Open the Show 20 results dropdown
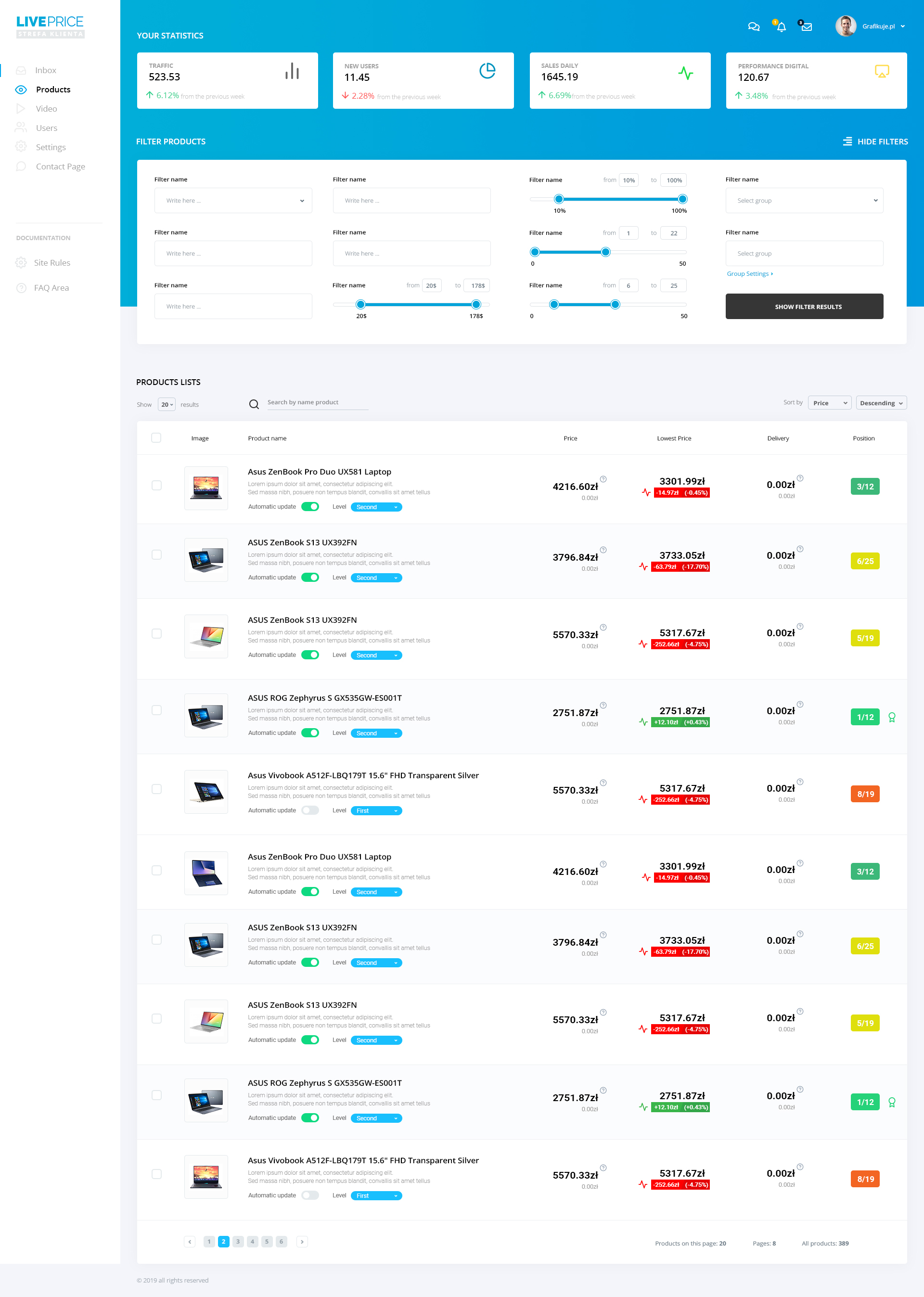This screenshot has width=924, height=1297. [x=166, y=404]
